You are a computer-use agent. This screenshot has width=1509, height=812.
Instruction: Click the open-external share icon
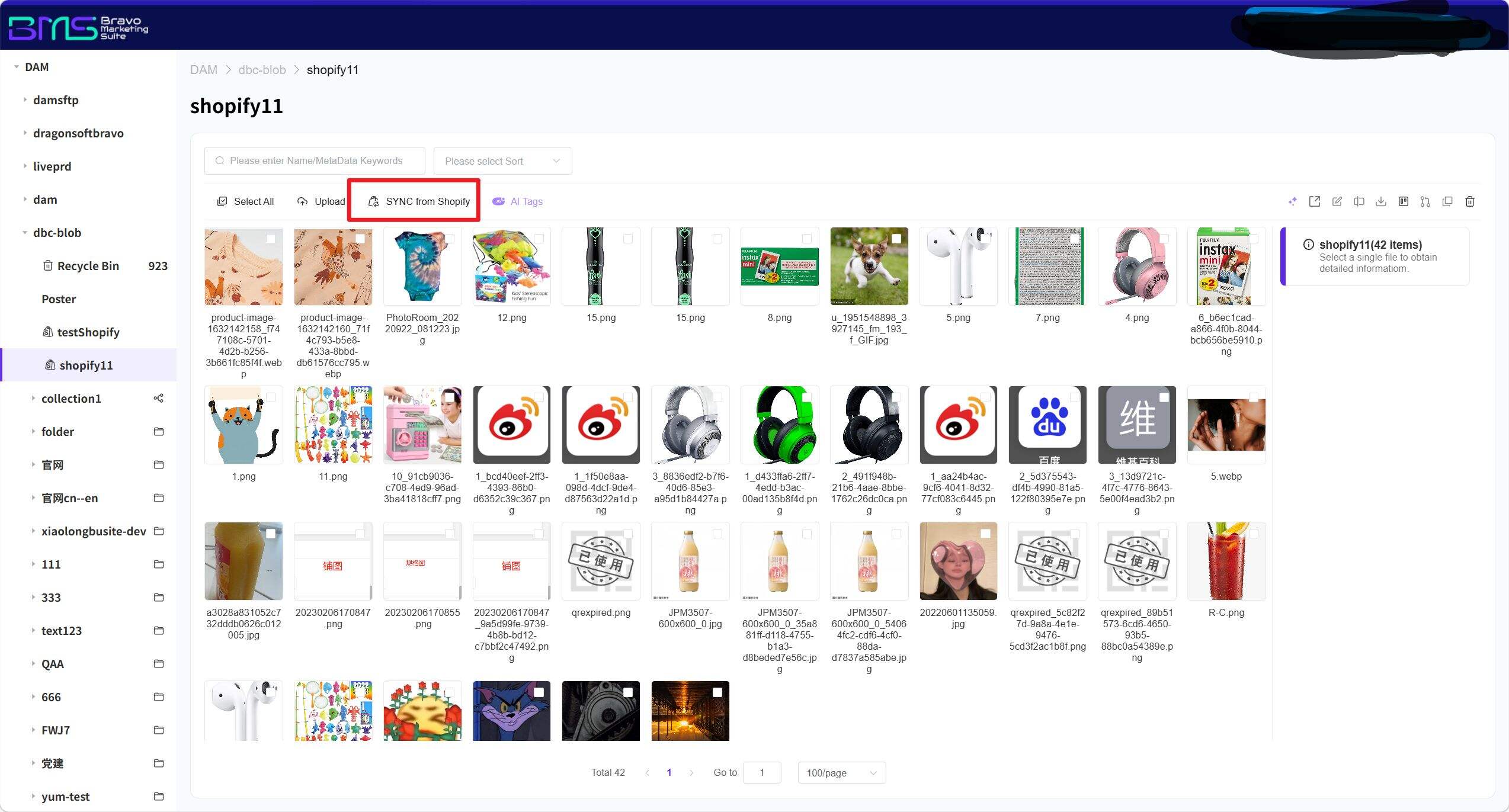[x=1314, y=201]
